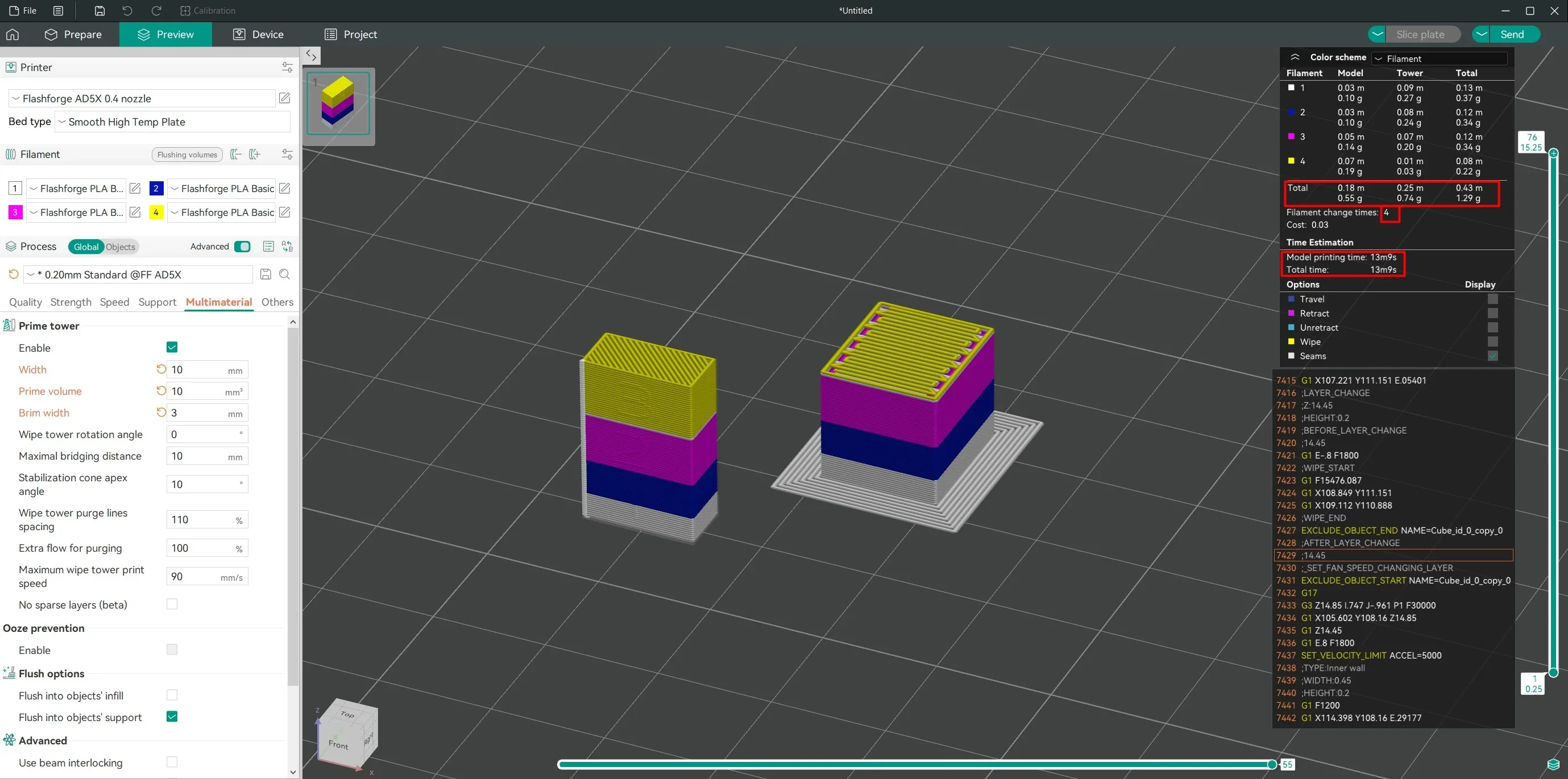Open the Quality settings tab

(x=25, y=302)
